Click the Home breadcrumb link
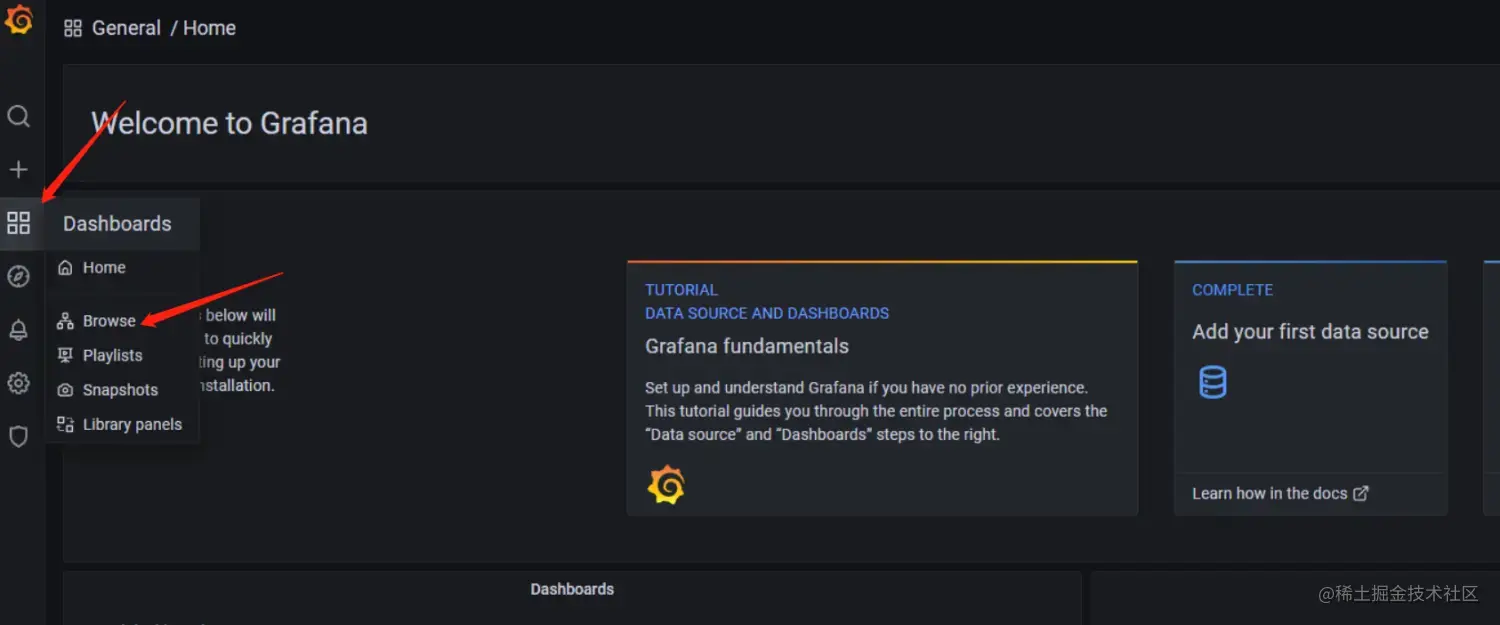This screenshot has height=625, width=1500. 209,28
